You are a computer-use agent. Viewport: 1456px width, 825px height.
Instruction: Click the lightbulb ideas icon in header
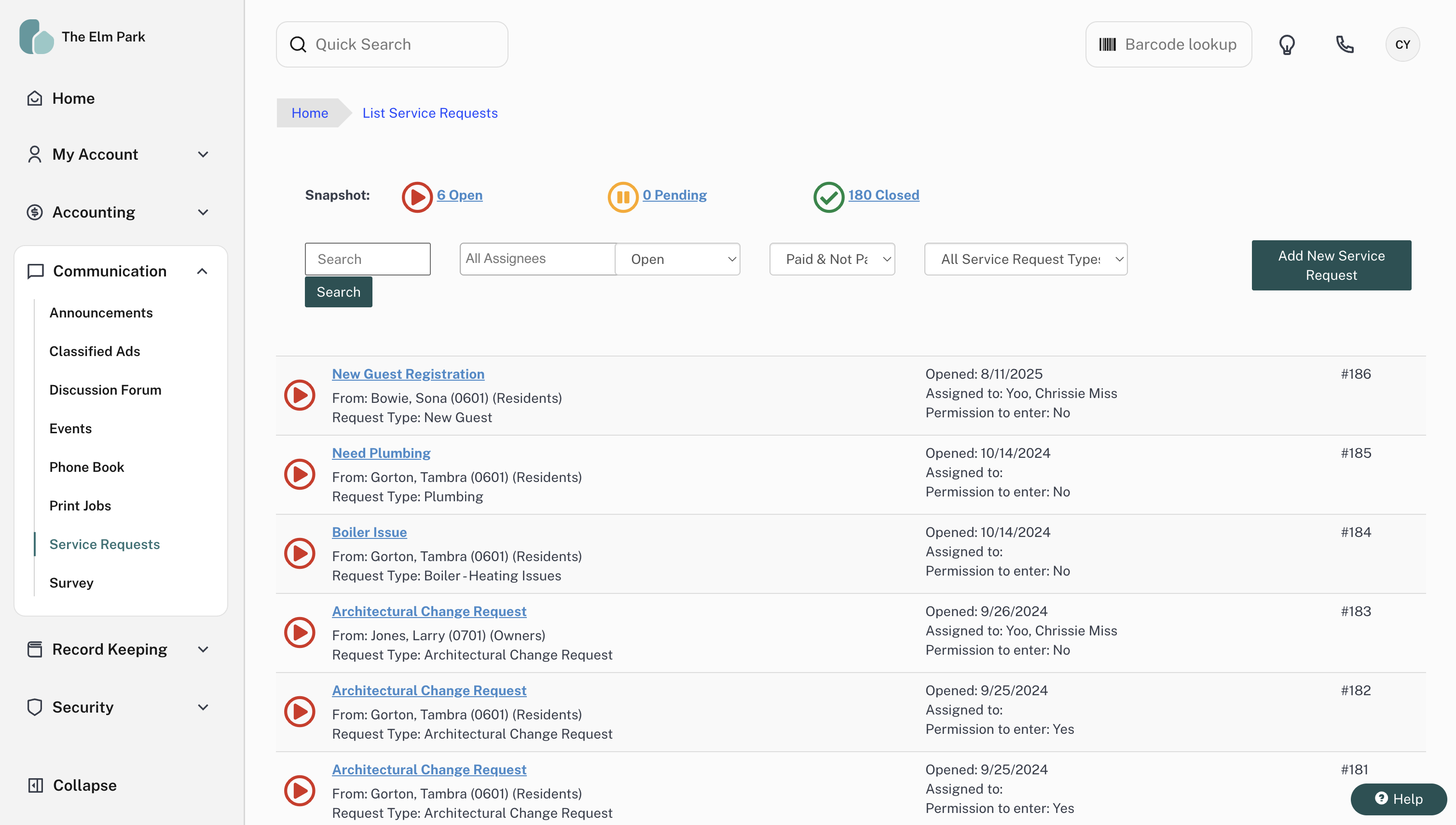click(x=1287, y=44)
